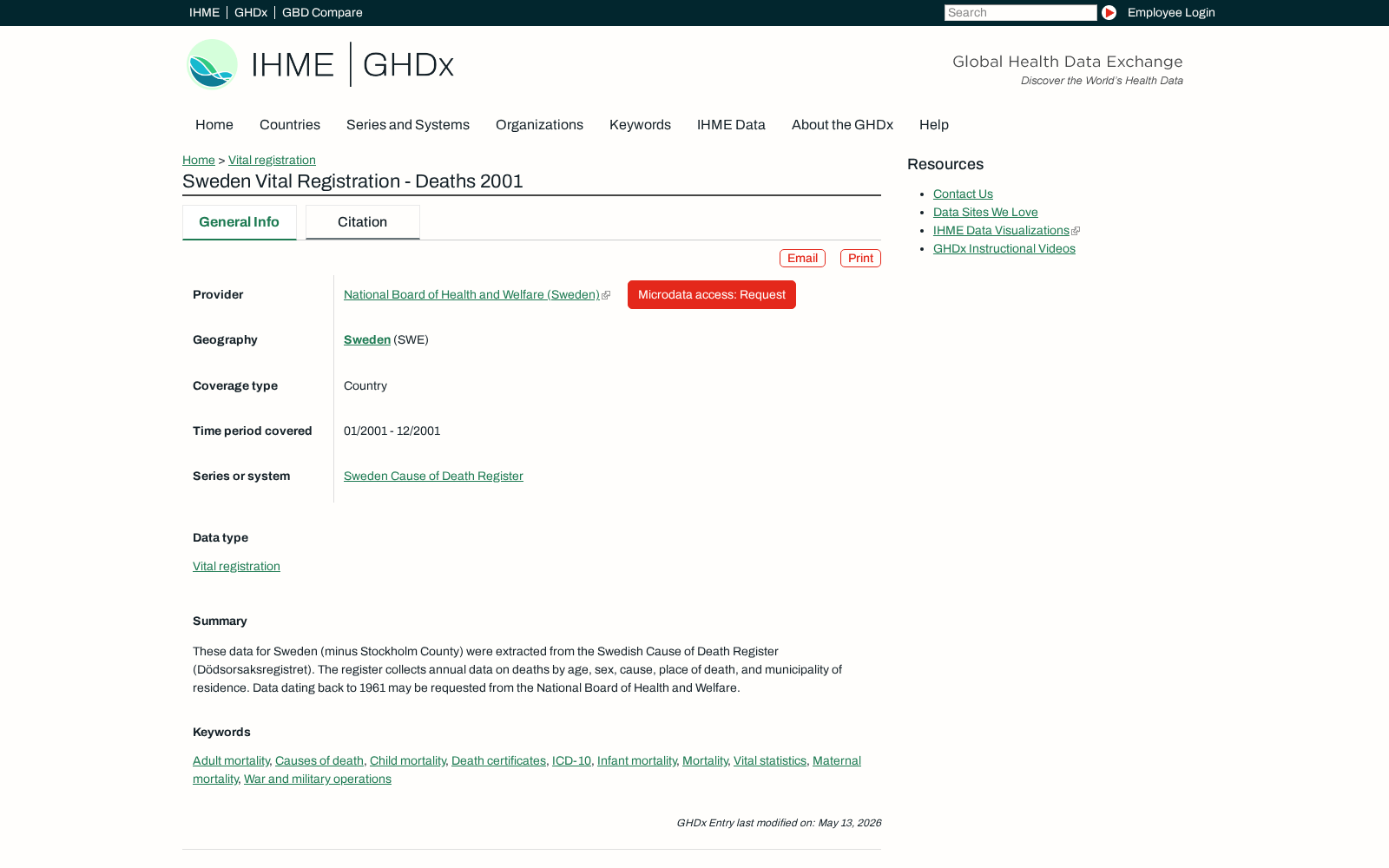Open Data Sites We Love link
Image resolution: width=1389 pixels, height=868 pixels.
(x=985, y=213)
